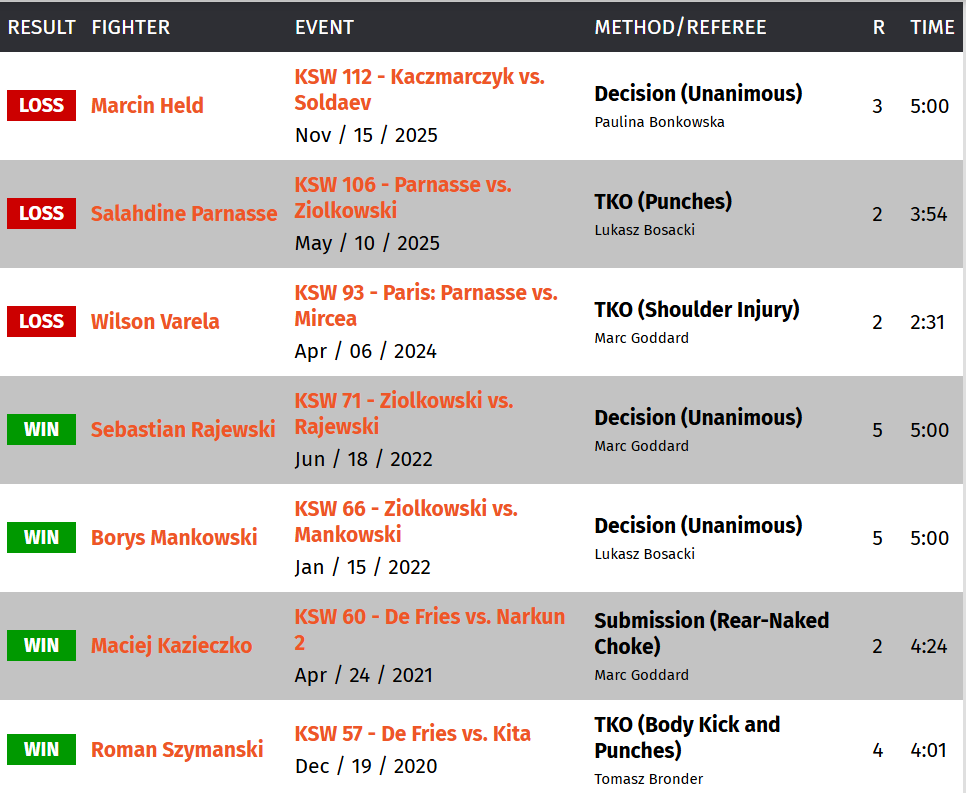Click the WIN badge for Sebastian Rajewski
The width and height of the screenshot is (966, 793).
click(x=41, y=430)
